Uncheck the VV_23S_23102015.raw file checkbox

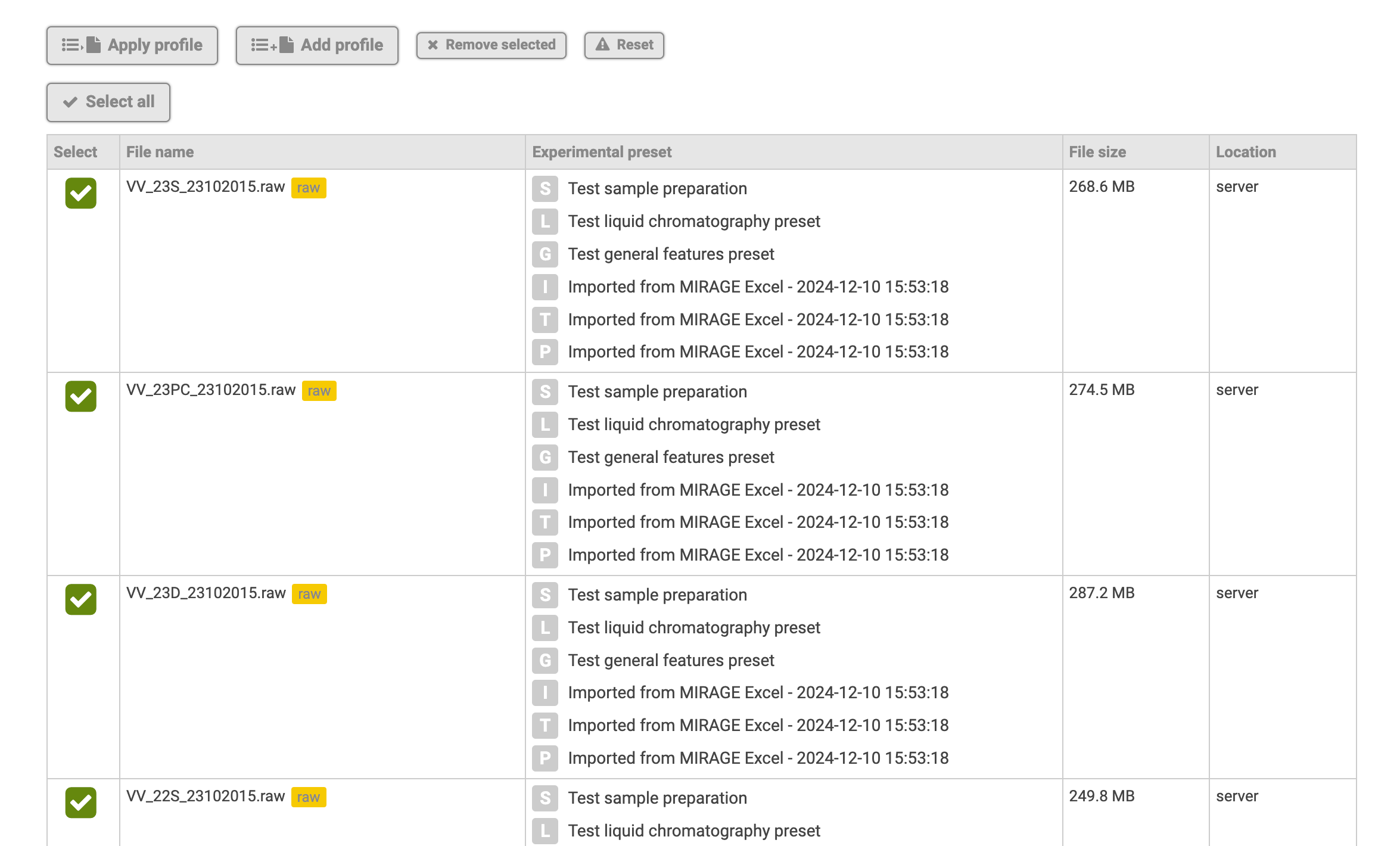pos(80,193)
